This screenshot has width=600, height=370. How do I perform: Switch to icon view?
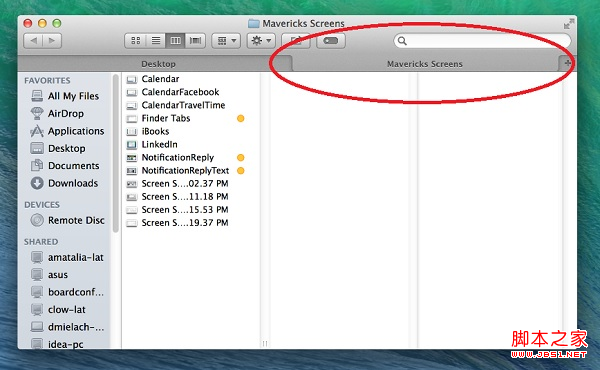[135, 41]
